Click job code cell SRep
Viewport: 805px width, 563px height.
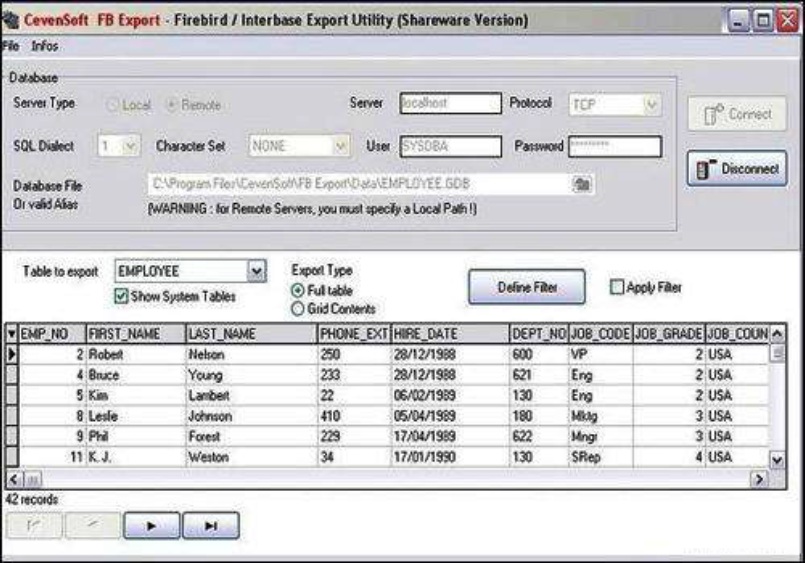point(601,457)
